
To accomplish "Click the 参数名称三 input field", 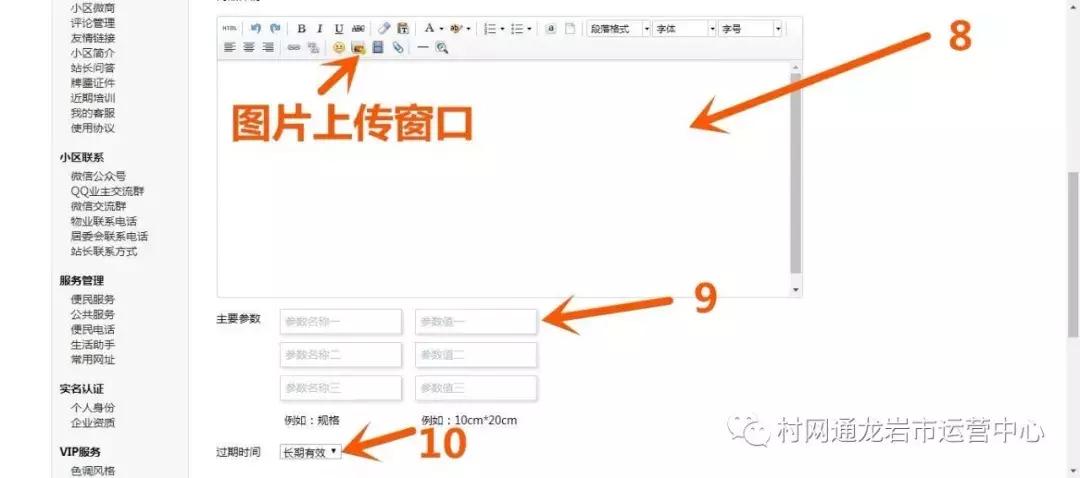I will [x=341, y=388].
